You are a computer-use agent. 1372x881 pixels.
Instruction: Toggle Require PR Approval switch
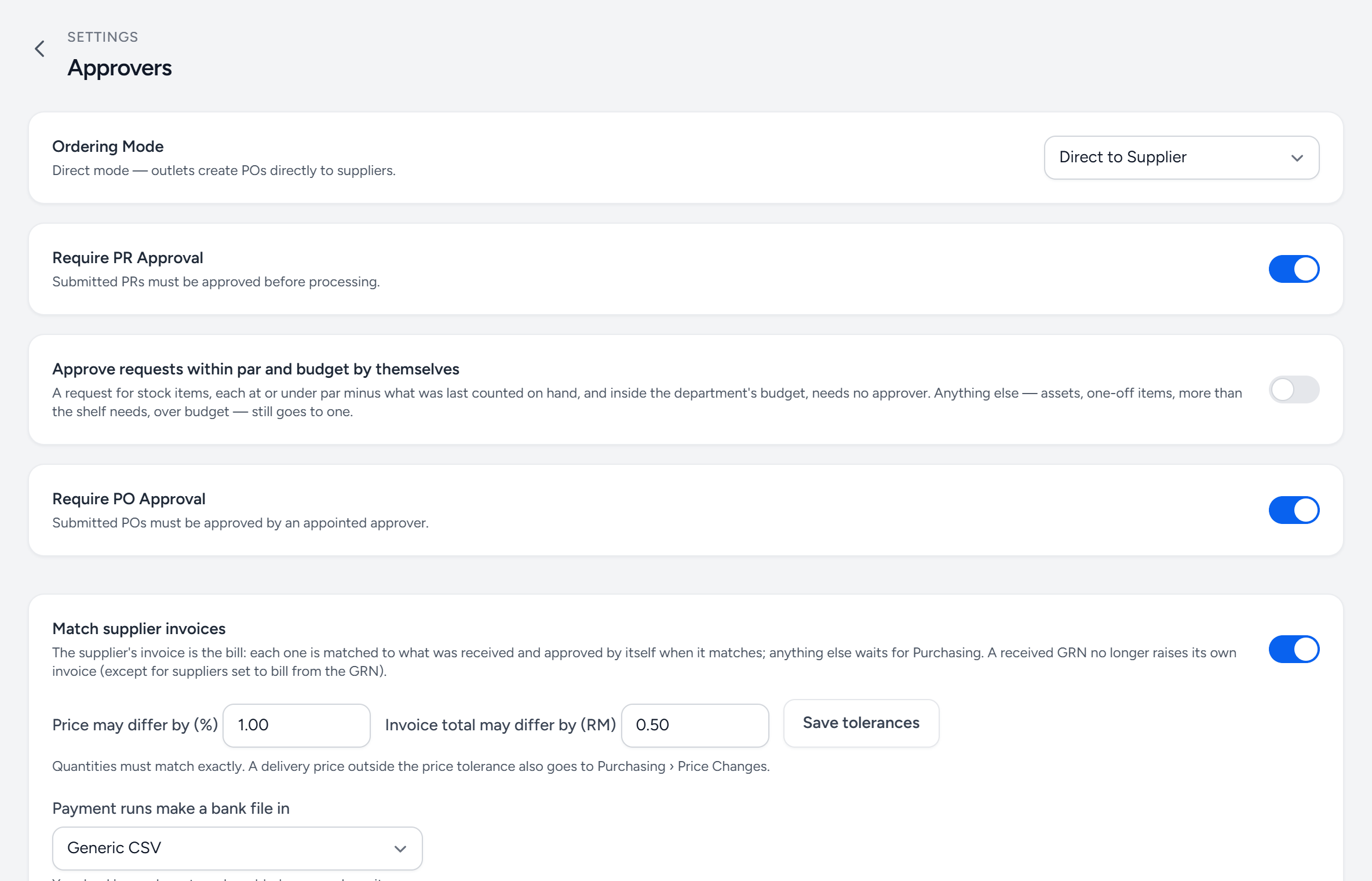click(x=1294, y=269)
